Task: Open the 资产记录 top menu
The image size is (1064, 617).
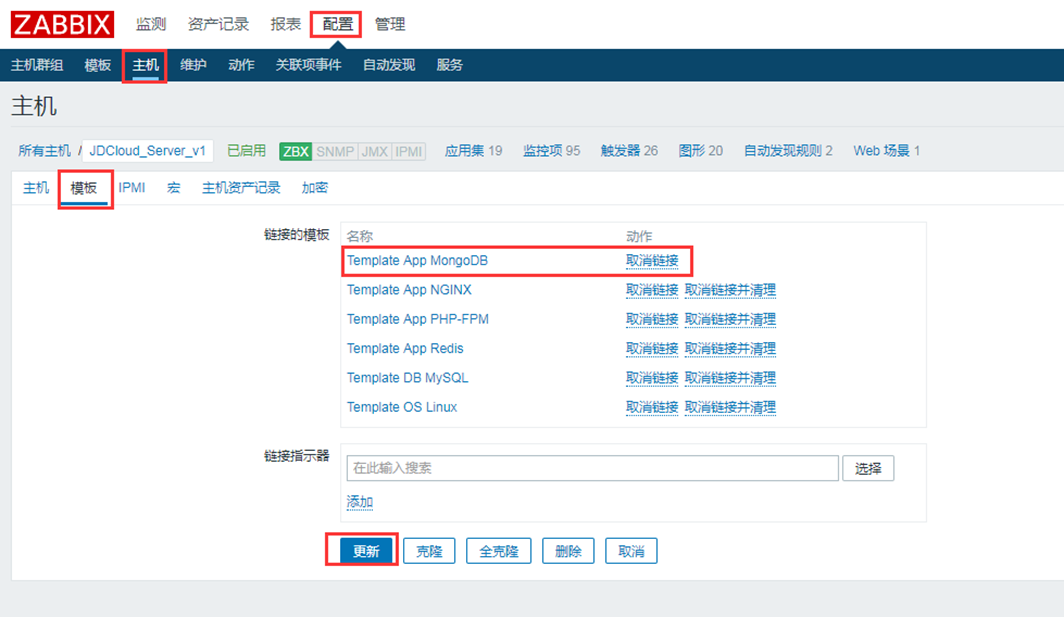Action: point(218,24)
